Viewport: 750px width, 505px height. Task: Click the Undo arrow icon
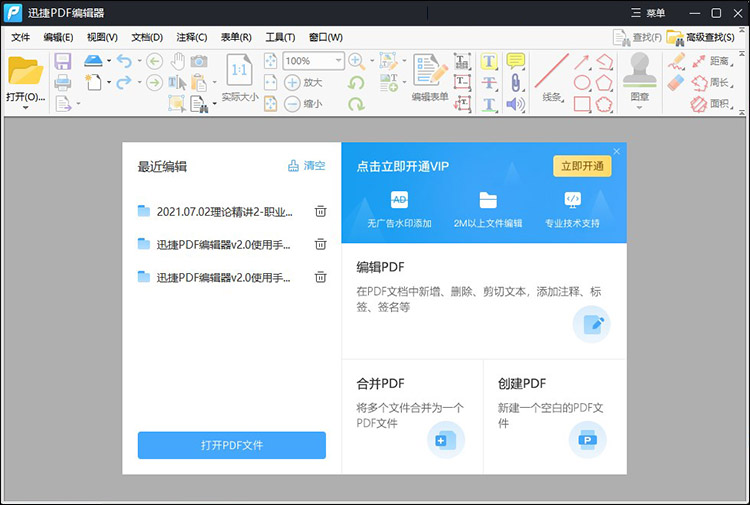point(124,61)
